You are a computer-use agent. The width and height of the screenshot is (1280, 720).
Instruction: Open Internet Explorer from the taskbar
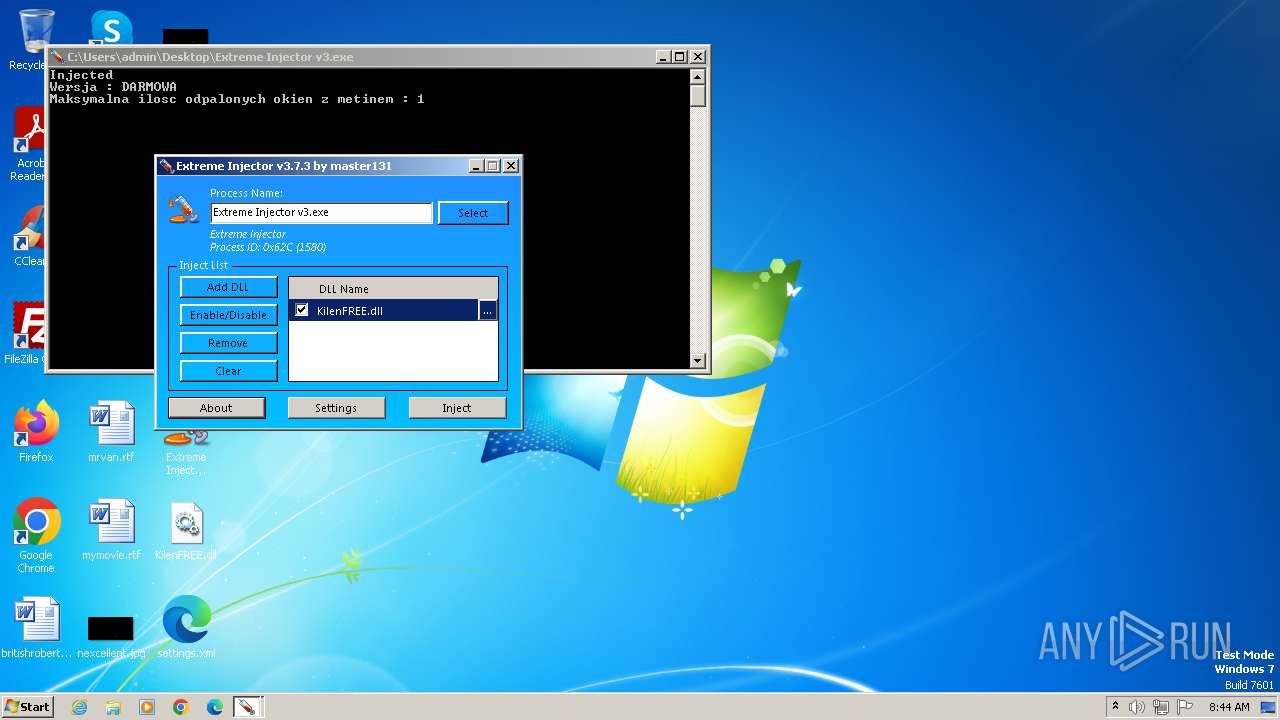[80, 707]
